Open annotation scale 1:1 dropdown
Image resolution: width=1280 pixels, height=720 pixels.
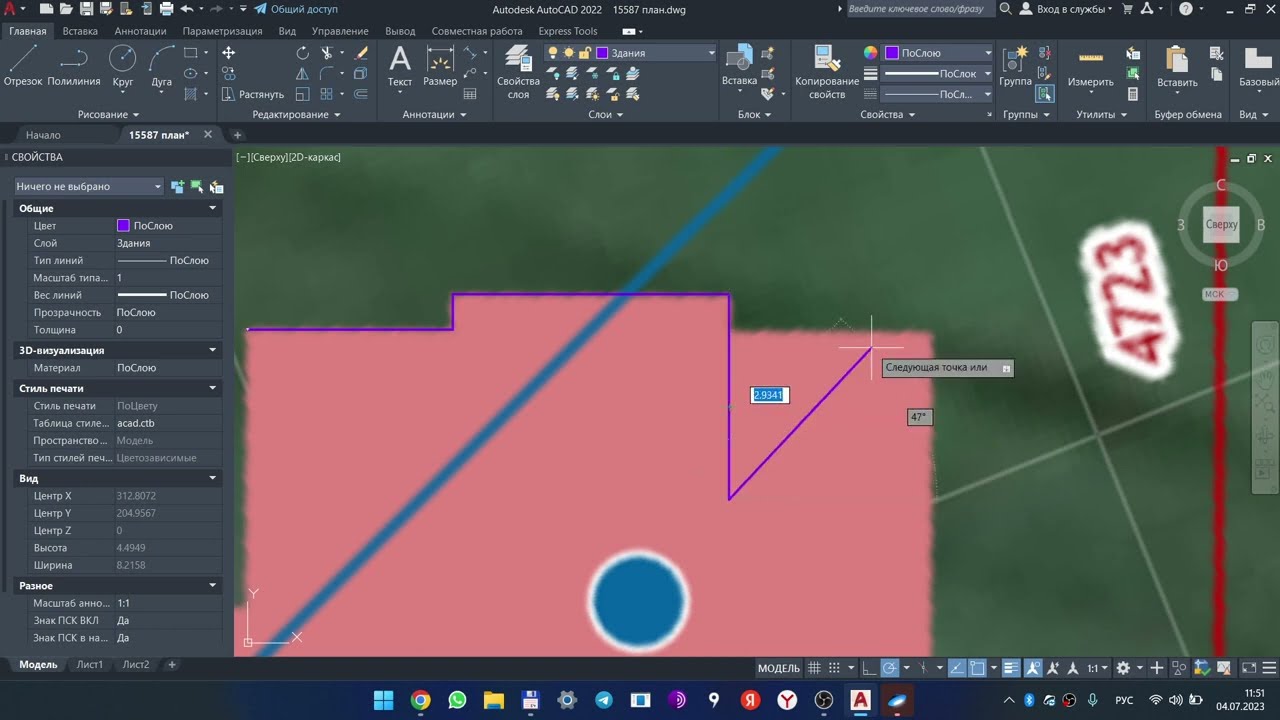pos(1098,668)
